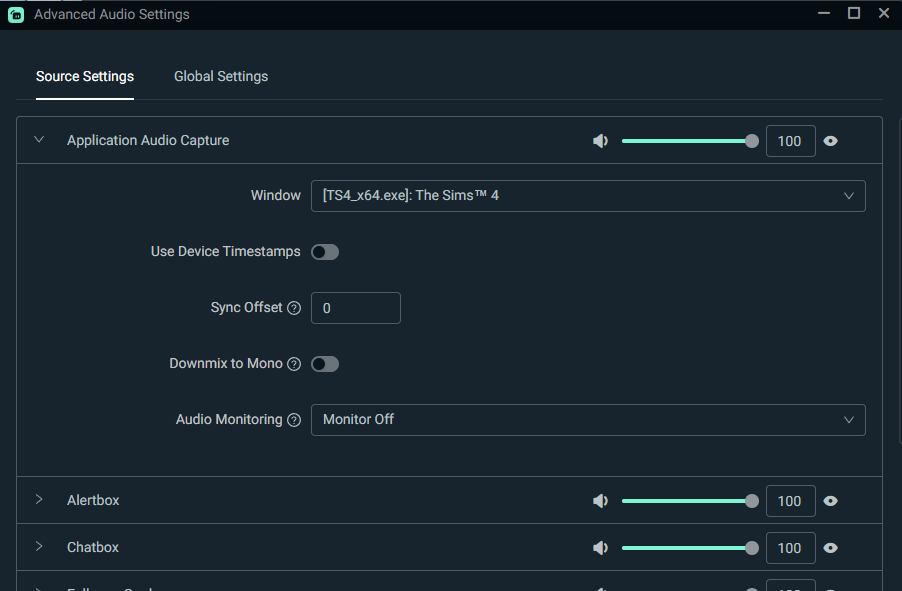Switch to Global Settings tab

(x=221, y=77)
